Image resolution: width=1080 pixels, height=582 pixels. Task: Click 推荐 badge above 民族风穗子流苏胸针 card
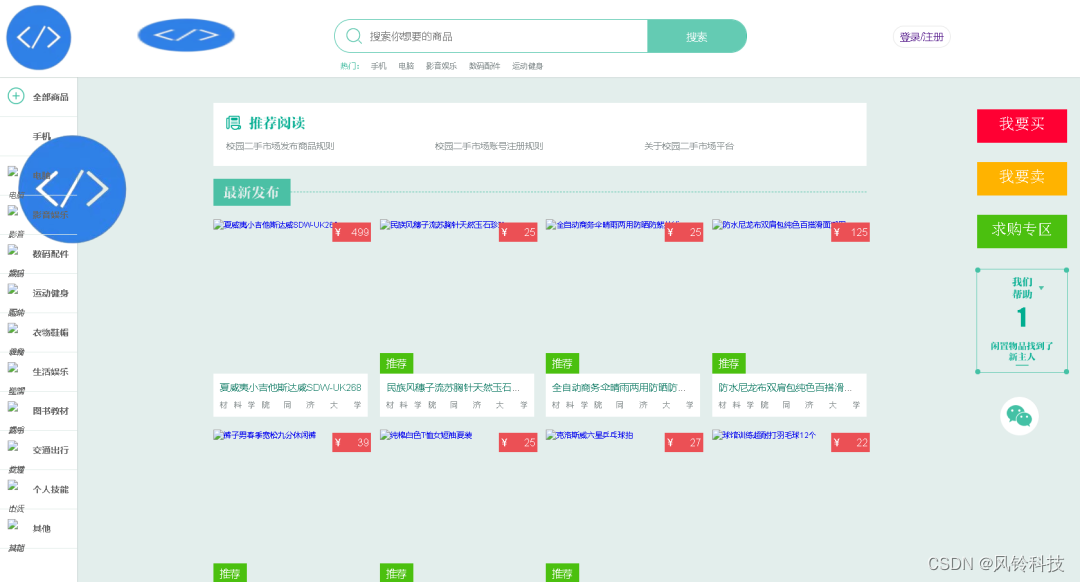click(x=396, y=363)
